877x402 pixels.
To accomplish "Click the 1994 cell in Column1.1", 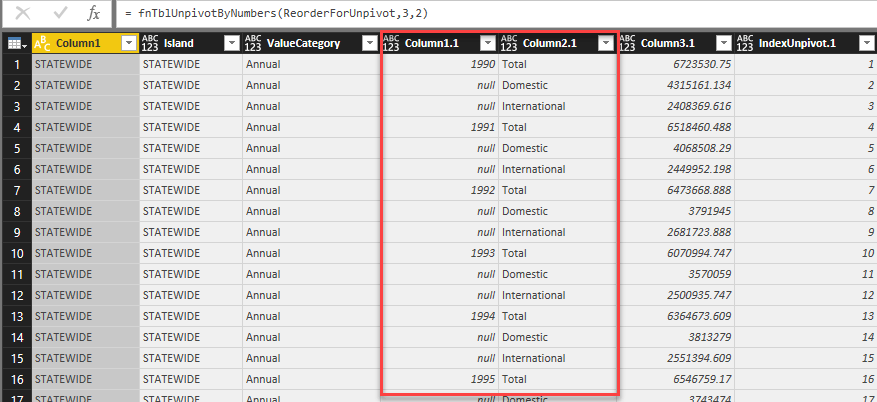I will point(439,316).
